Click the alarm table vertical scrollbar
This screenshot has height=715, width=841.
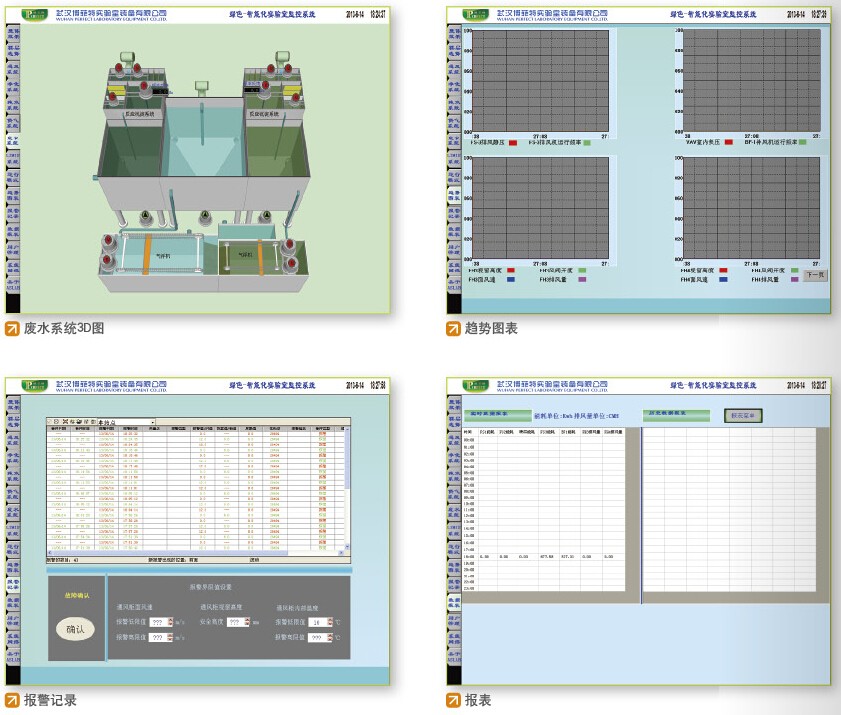click(x=347, y=490)
